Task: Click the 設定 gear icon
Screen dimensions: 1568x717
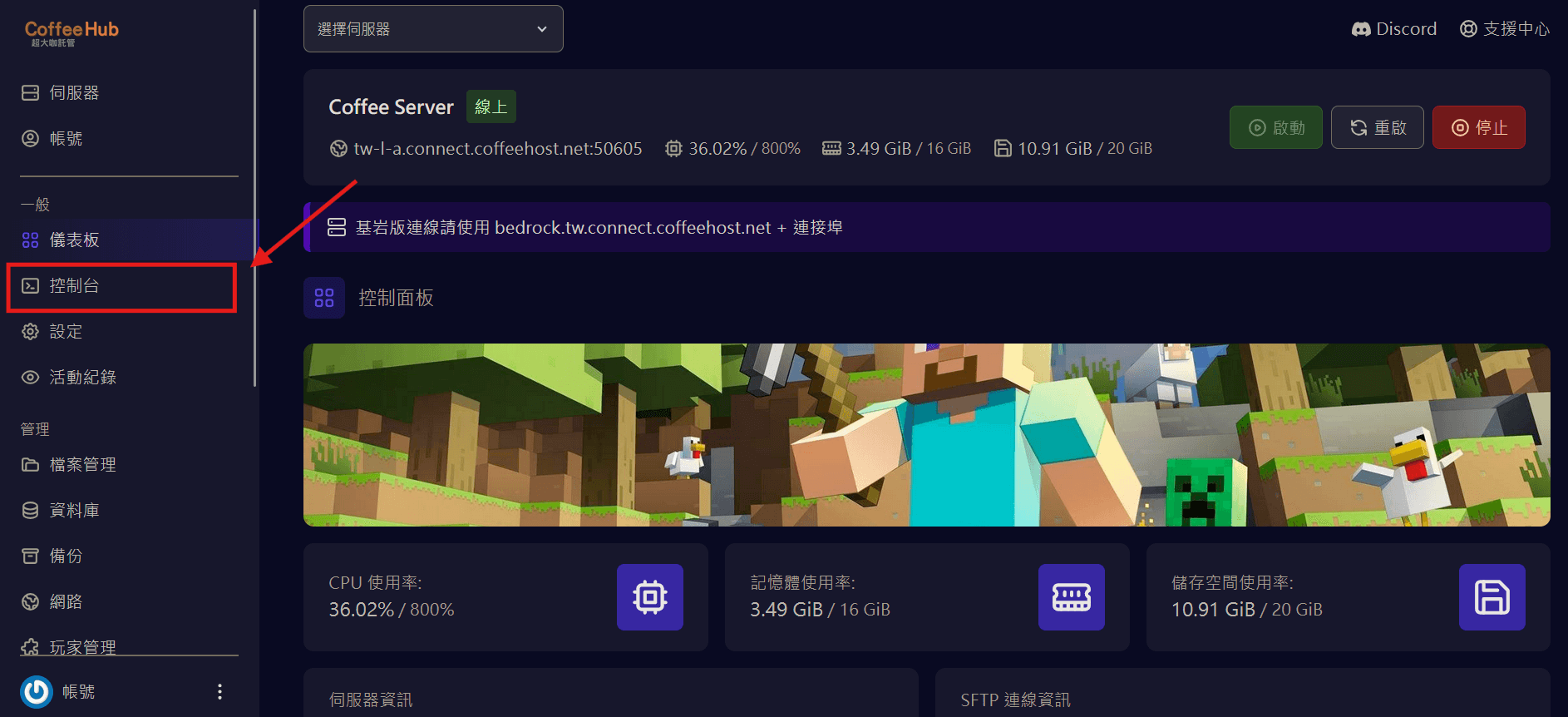Action: click(x=31, y=332)
